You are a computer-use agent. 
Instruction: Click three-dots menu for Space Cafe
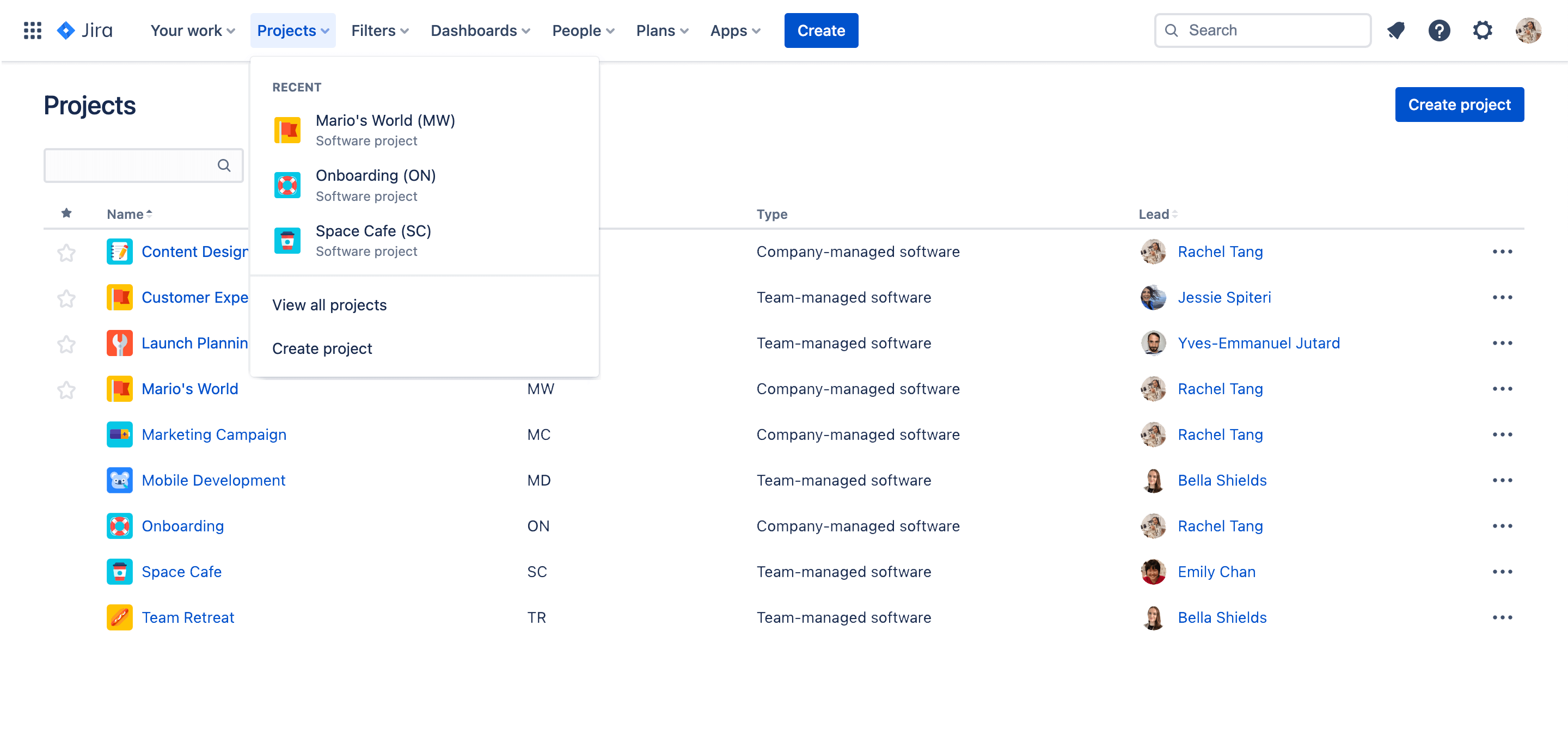[1503, 571]
